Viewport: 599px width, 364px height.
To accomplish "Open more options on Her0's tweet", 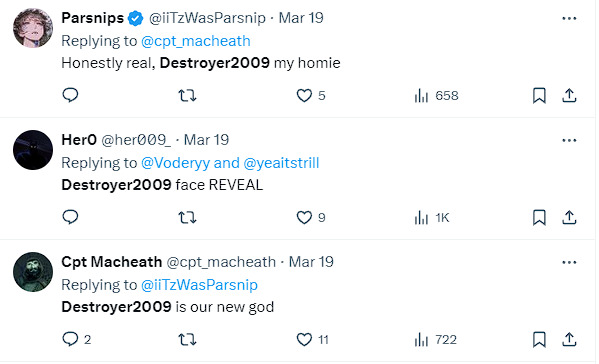I will coord(569,140).
